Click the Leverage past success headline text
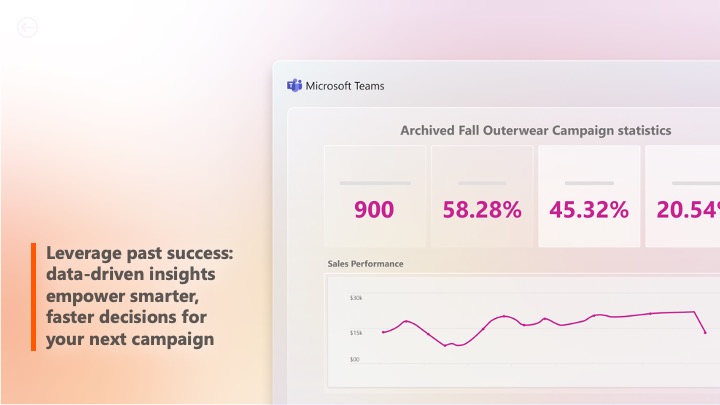The image size is (720, 405). [x=139, y=296]
